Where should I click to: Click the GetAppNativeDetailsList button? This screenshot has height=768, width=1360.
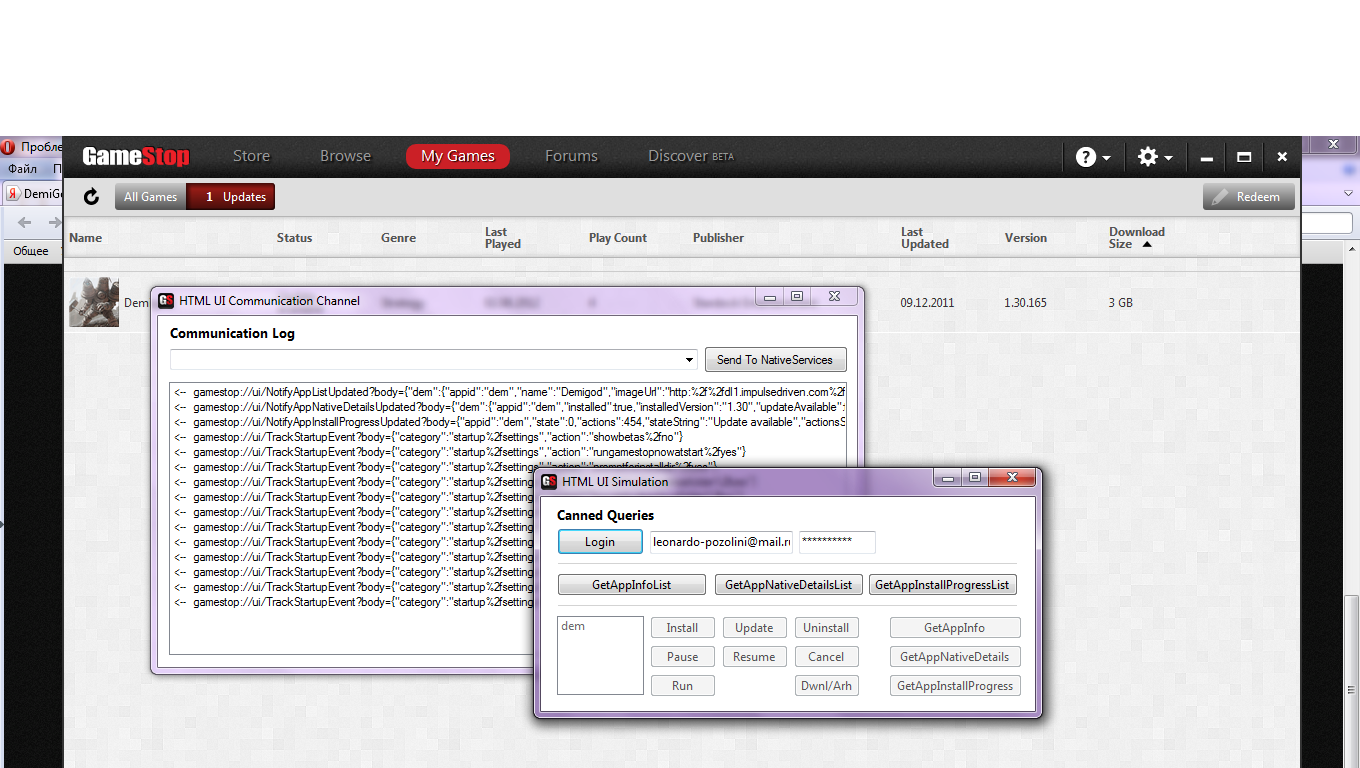click(x=788, y=584)
